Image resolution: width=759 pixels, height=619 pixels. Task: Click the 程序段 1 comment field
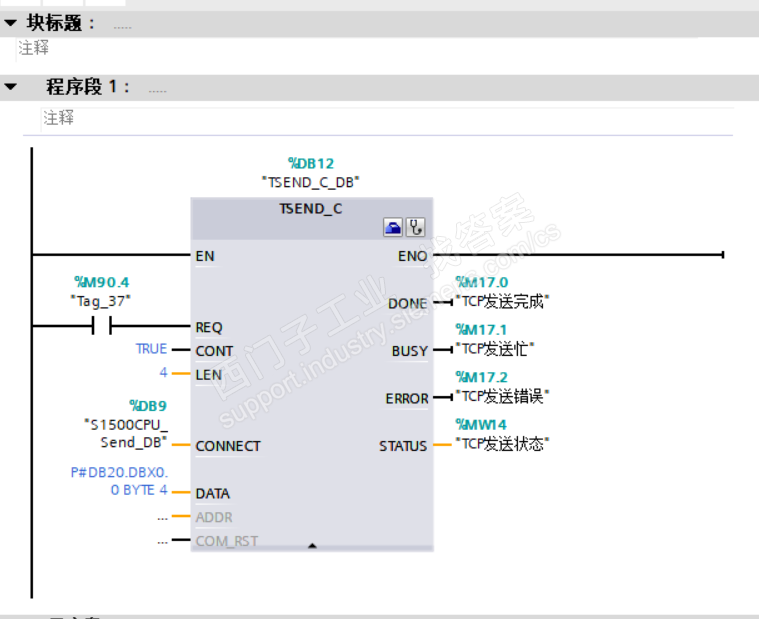coord(387,118)
